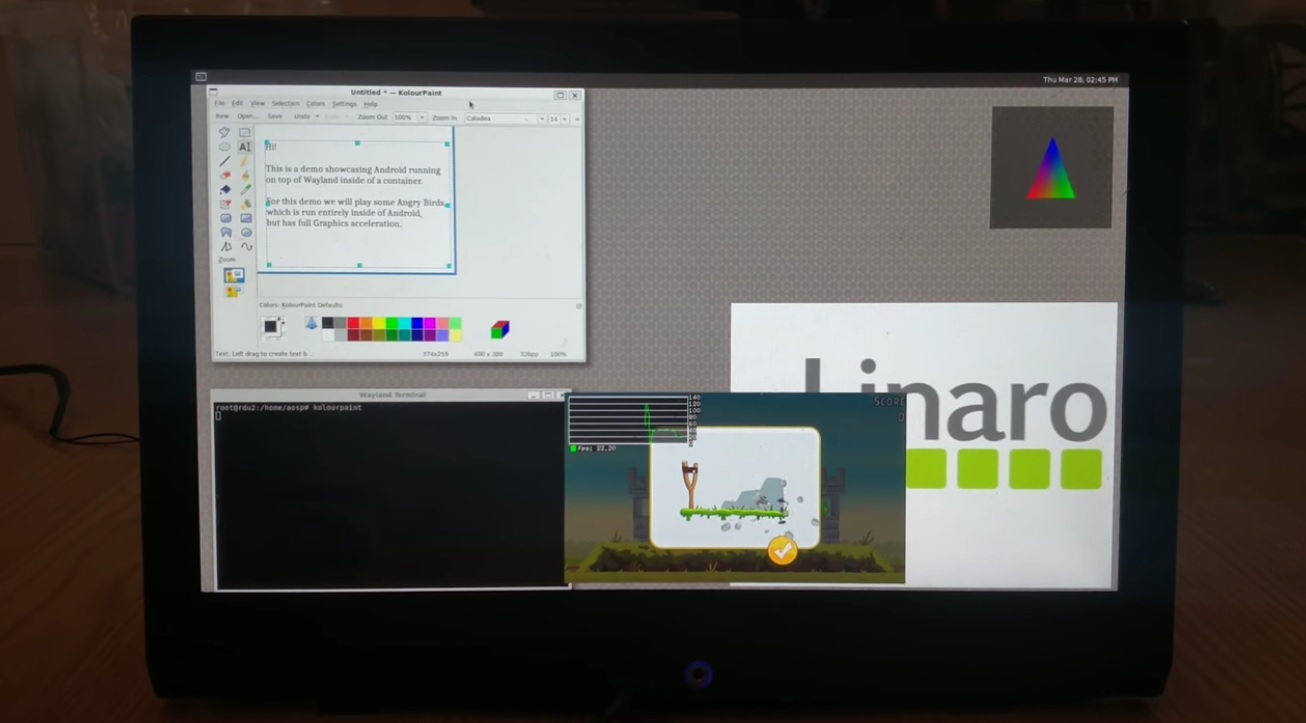Image resolution: width=1306 pixels, height=723 pixels.
Task: Select the Text tool in KolourPaint
Action: pyautogui.click(x=245, y=146)
